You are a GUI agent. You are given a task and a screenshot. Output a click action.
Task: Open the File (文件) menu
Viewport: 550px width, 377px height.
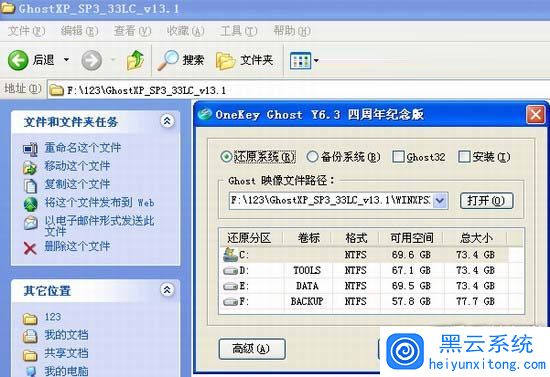click(x=26, y=31)
